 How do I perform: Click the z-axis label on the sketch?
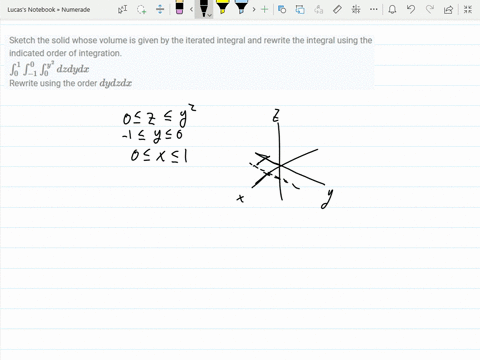[x=276, y=116]
